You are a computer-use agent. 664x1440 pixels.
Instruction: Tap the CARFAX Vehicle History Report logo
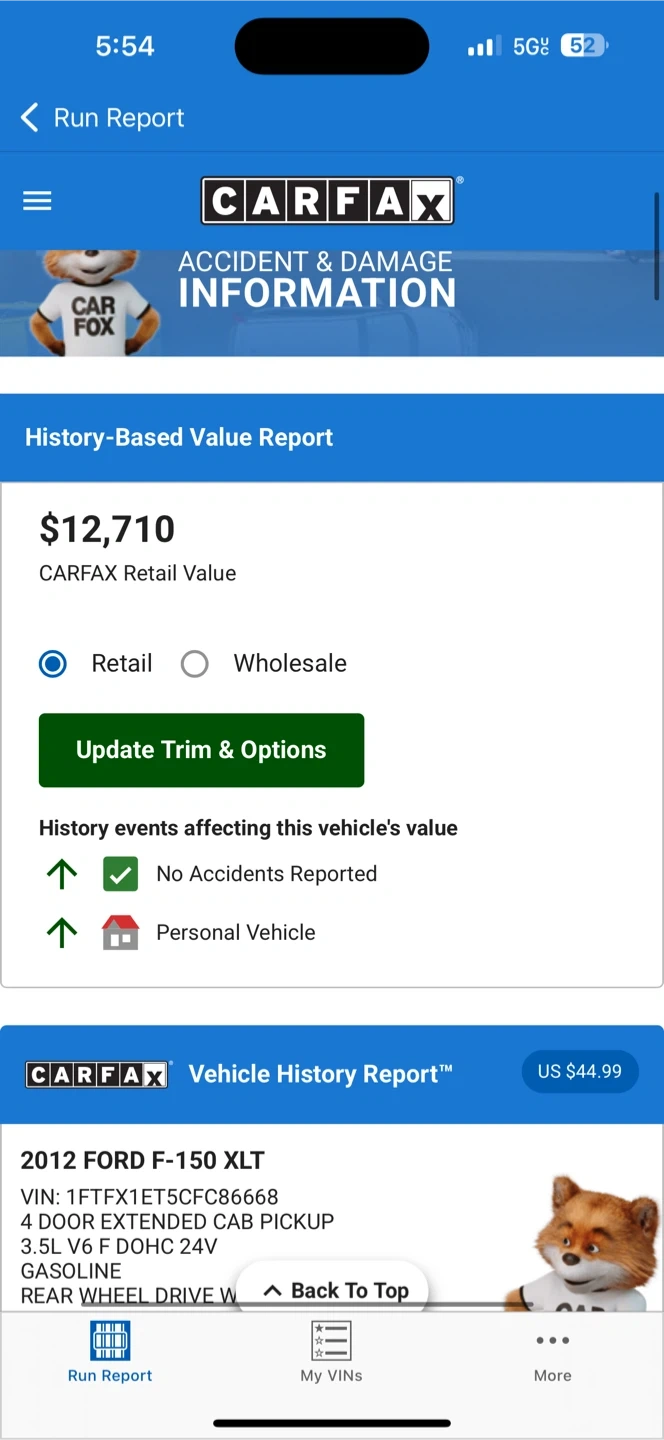(x=97, y=1075)
